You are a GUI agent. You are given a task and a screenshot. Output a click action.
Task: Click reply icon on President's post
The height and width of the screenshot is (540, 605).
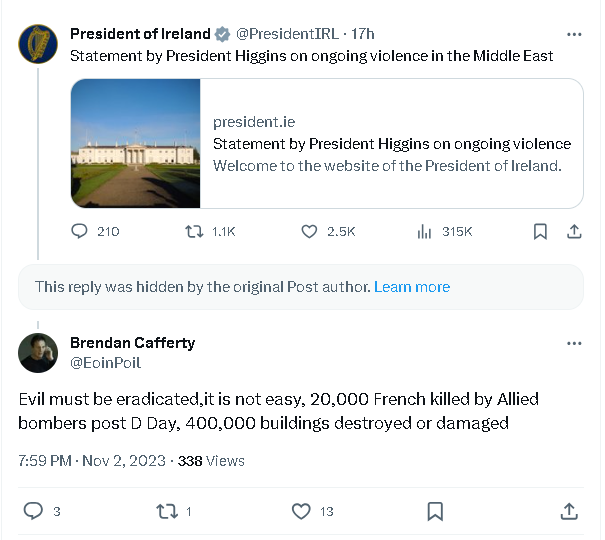[82, 231]
